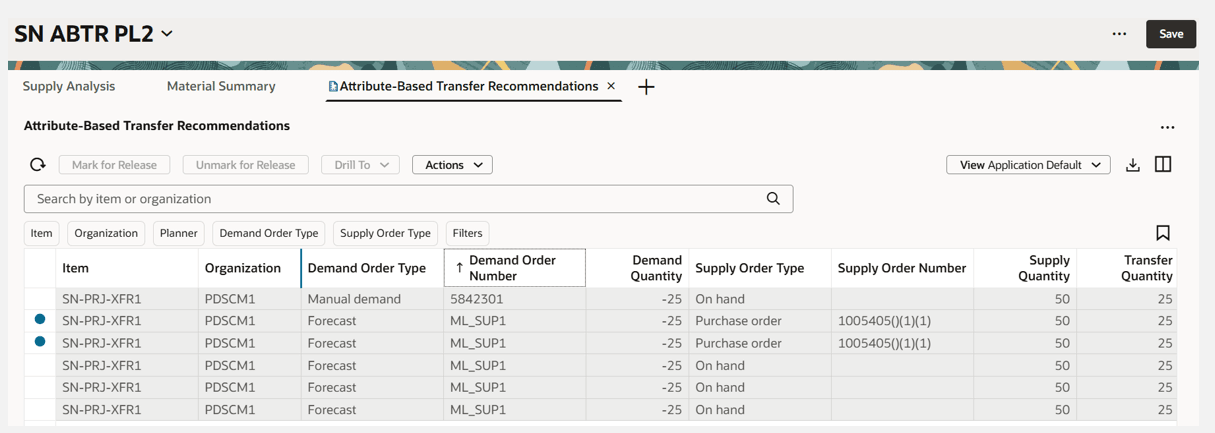Expand the Actions dropdown
Screen dimensions: 1215x433
(452, 165)
